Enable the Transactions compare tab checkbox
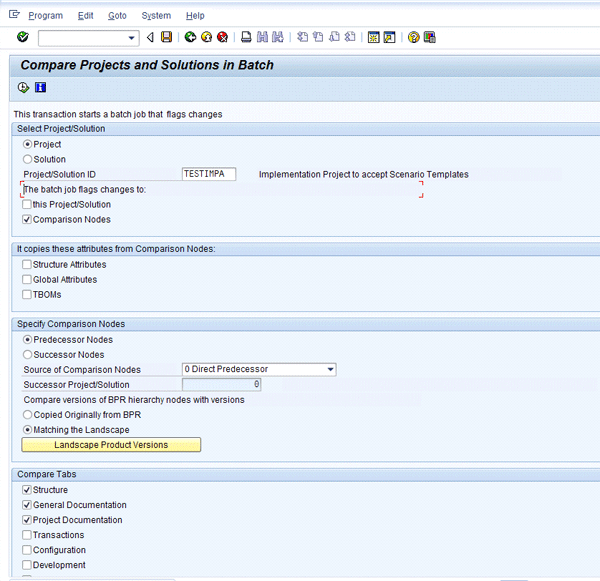 [27, 535]
